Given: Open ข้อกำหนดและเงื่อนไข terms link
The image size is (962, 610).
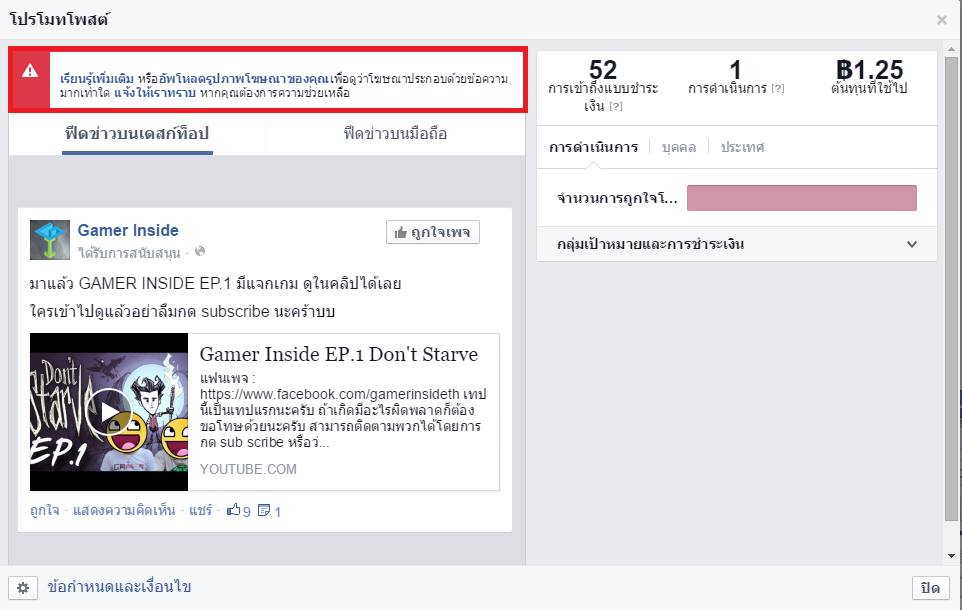Looking at the screenshot, I should (x=120, y=587).
